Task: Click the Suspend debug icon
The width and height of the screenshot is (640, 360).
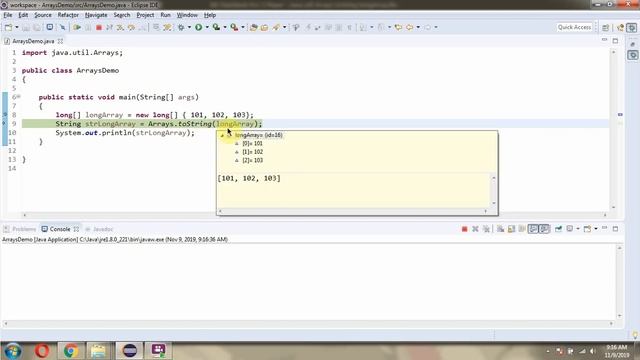Action: point(88,27)
